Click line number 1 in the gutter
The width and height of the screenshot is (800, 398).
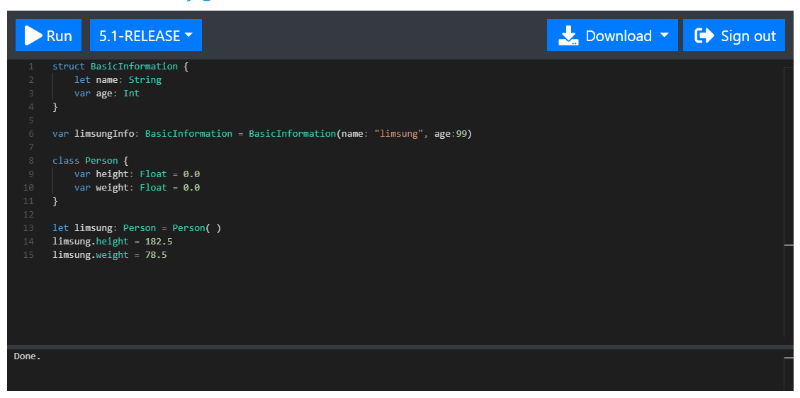(31, 66)
